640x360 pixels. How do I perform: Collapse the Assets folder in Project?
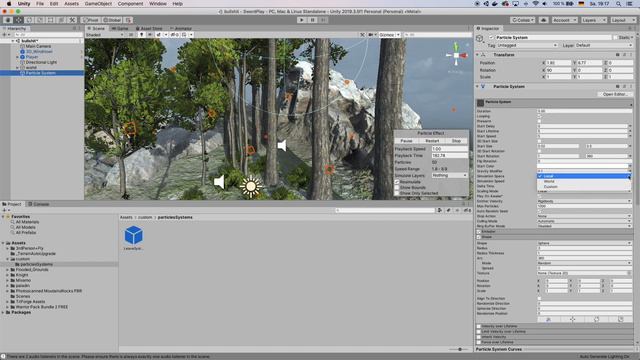[3, 243]
